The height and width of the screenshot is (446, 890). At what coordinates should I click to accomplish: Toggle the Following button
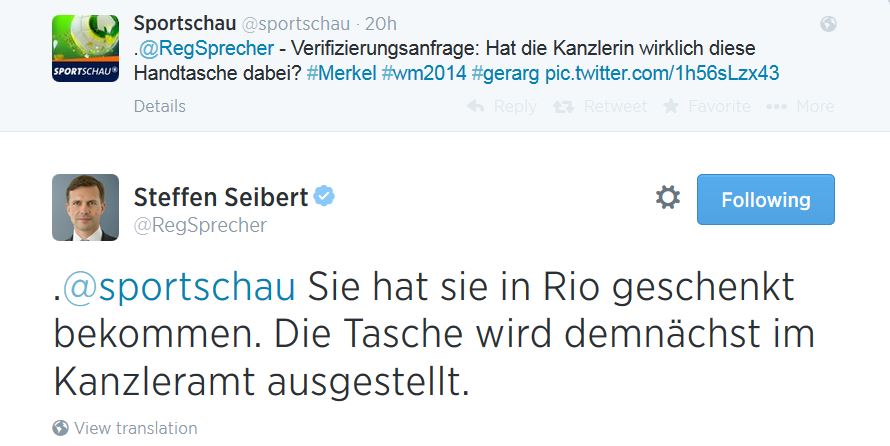coord(765,199)
